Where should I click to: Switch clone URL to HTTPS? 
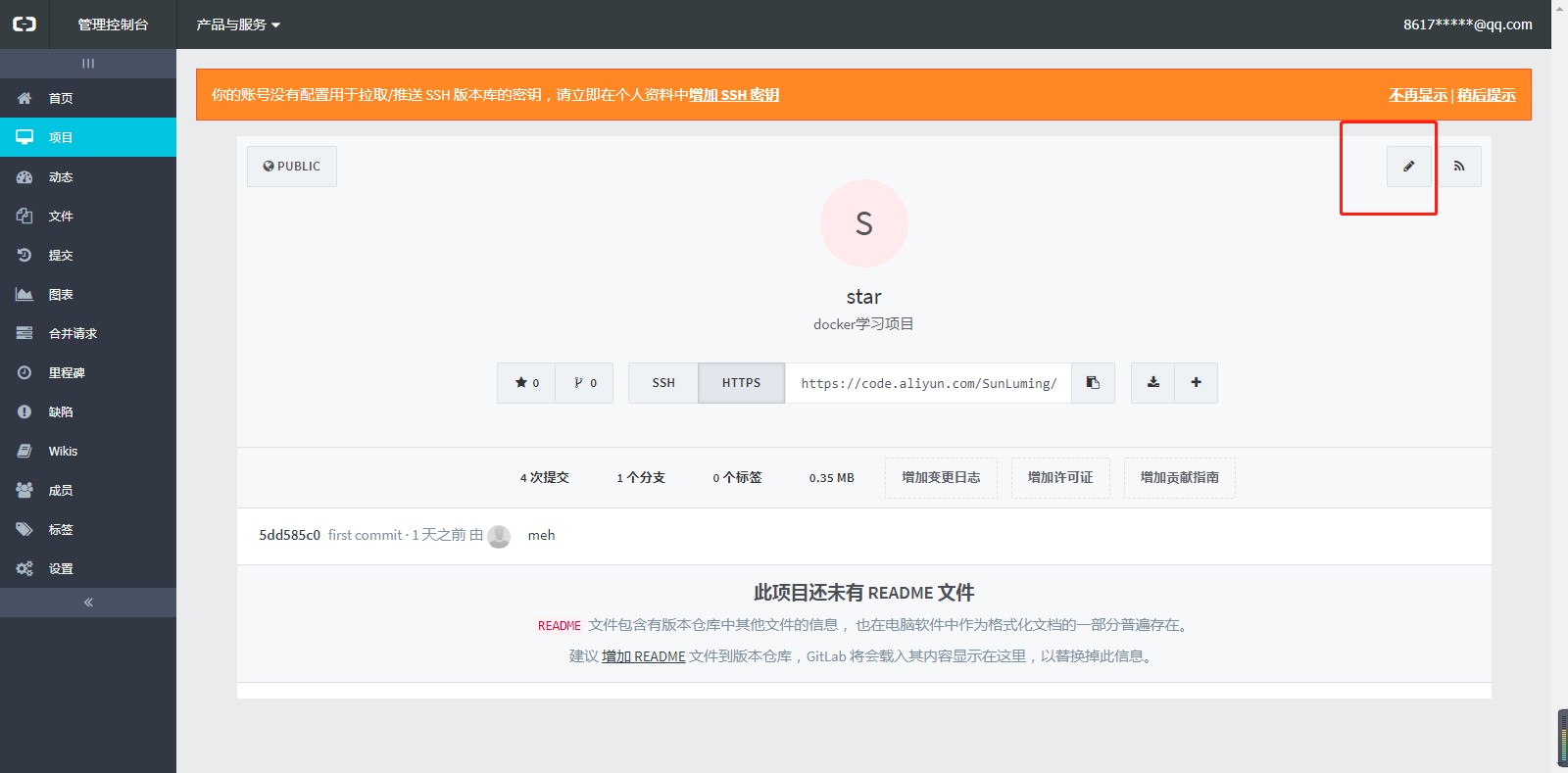coord(741,383)
